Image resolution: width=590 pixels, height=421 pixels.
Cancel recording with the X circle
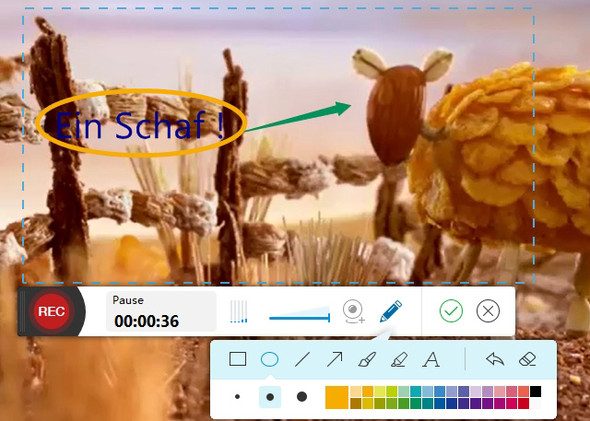(488, 311)
